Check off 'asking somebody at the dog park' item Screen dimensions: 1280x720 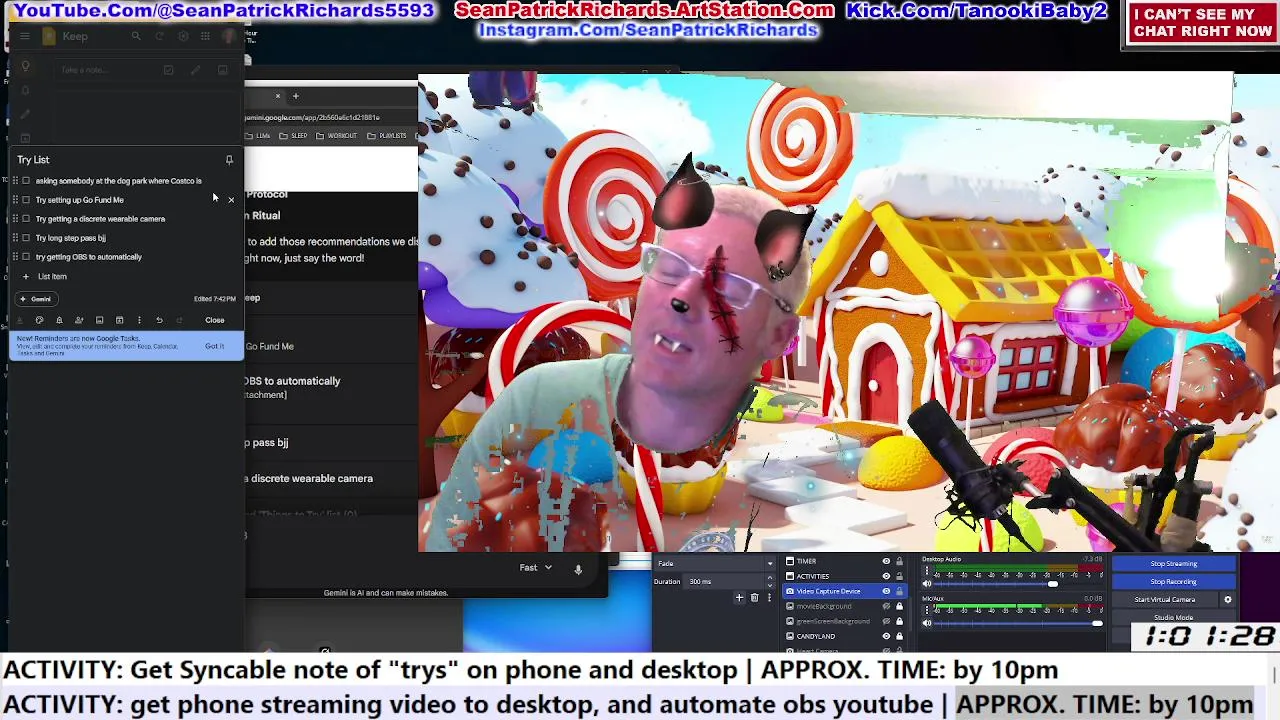(26, 181)
